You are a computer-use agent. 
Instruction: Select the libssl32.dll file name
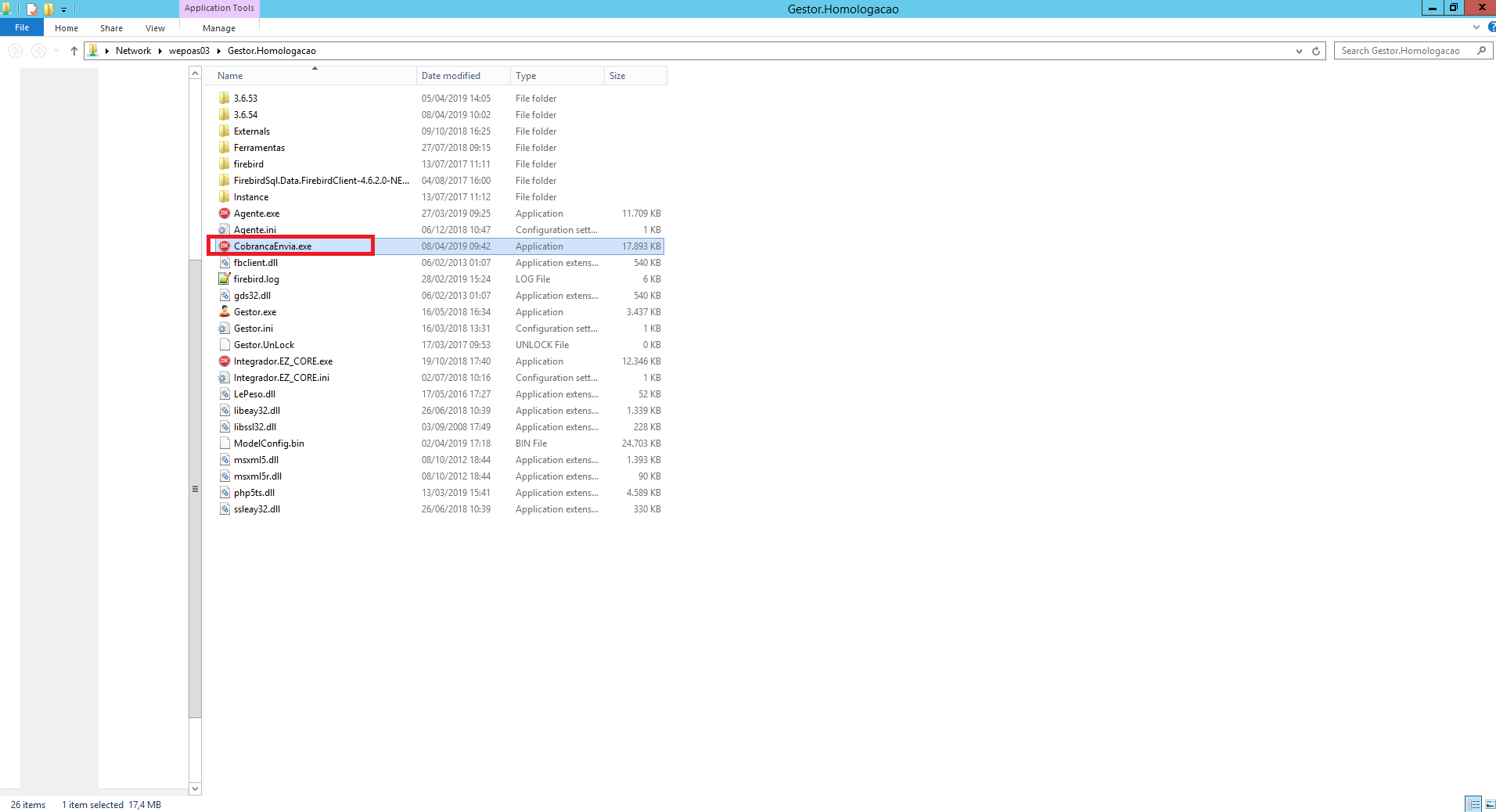[255, 427]
